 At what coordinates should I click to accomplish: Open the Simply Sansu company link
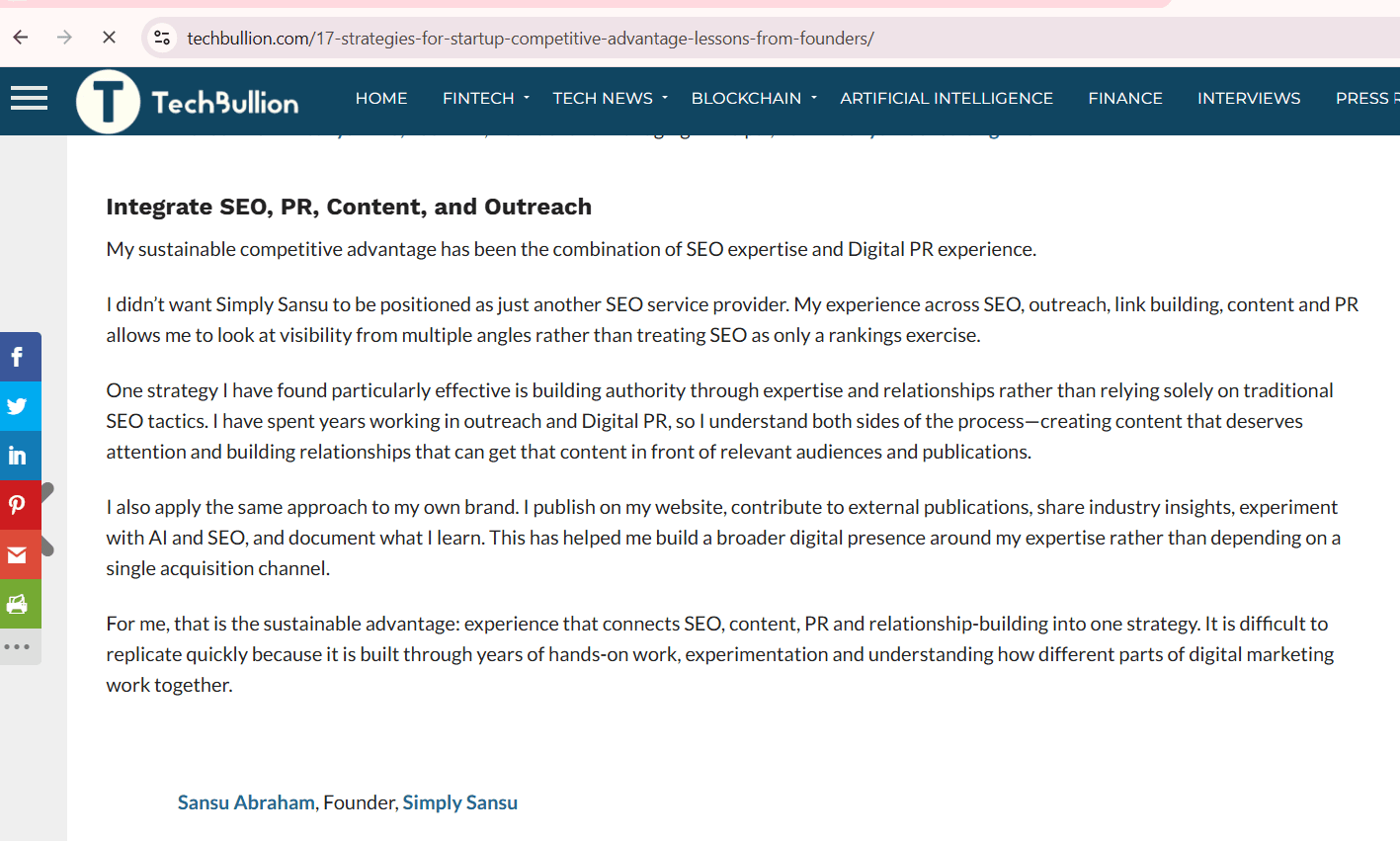click(460, 802)
